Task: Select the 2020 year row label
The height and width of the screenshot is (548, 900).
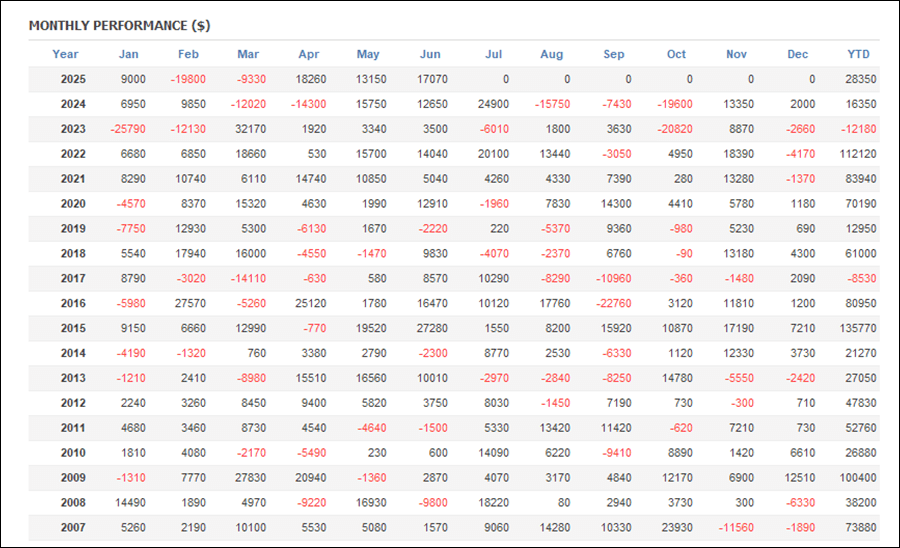Action: click(x=73, y=204)
